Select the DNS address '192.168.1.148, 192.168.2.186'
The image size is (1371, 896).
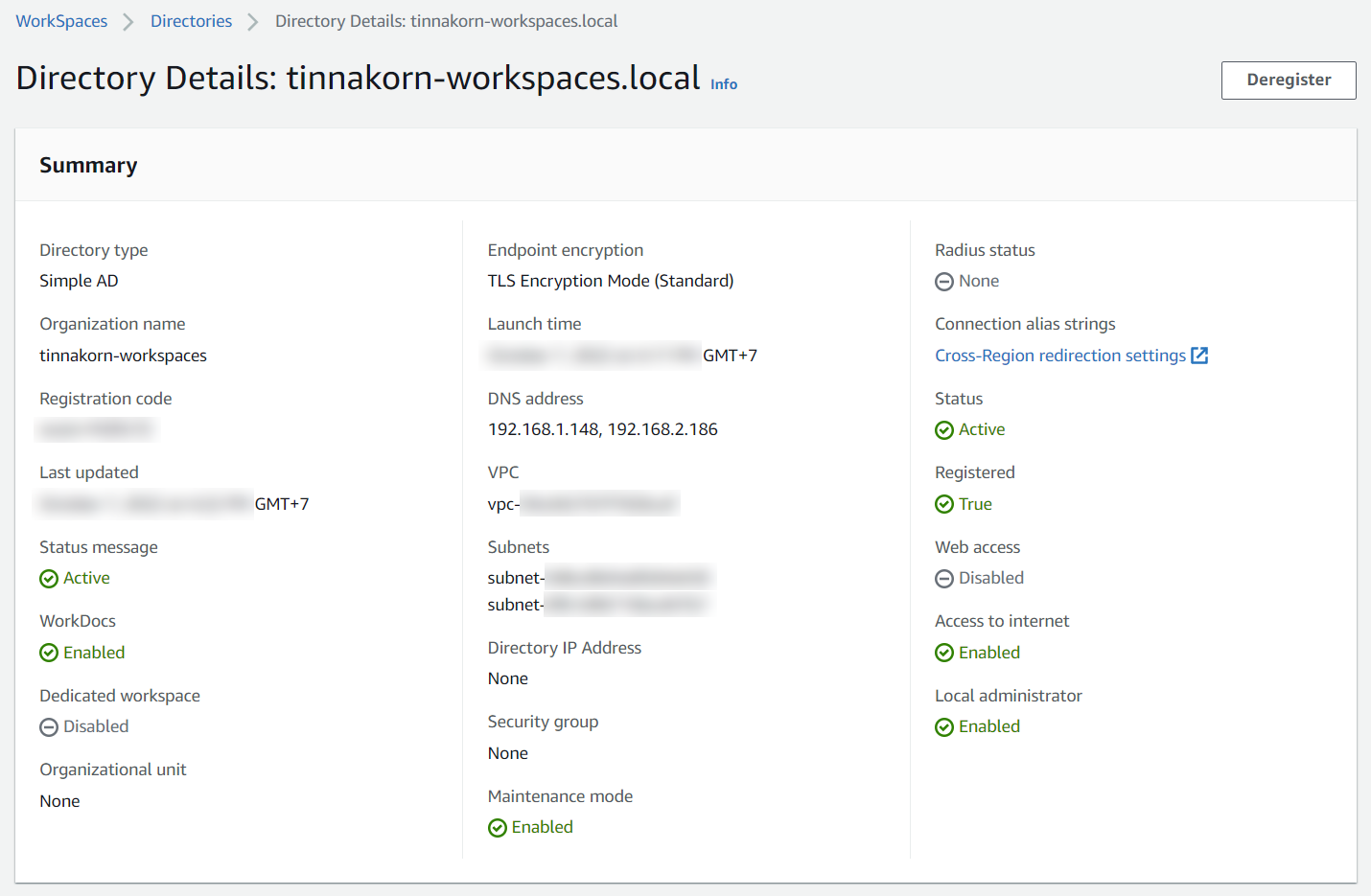603,429
